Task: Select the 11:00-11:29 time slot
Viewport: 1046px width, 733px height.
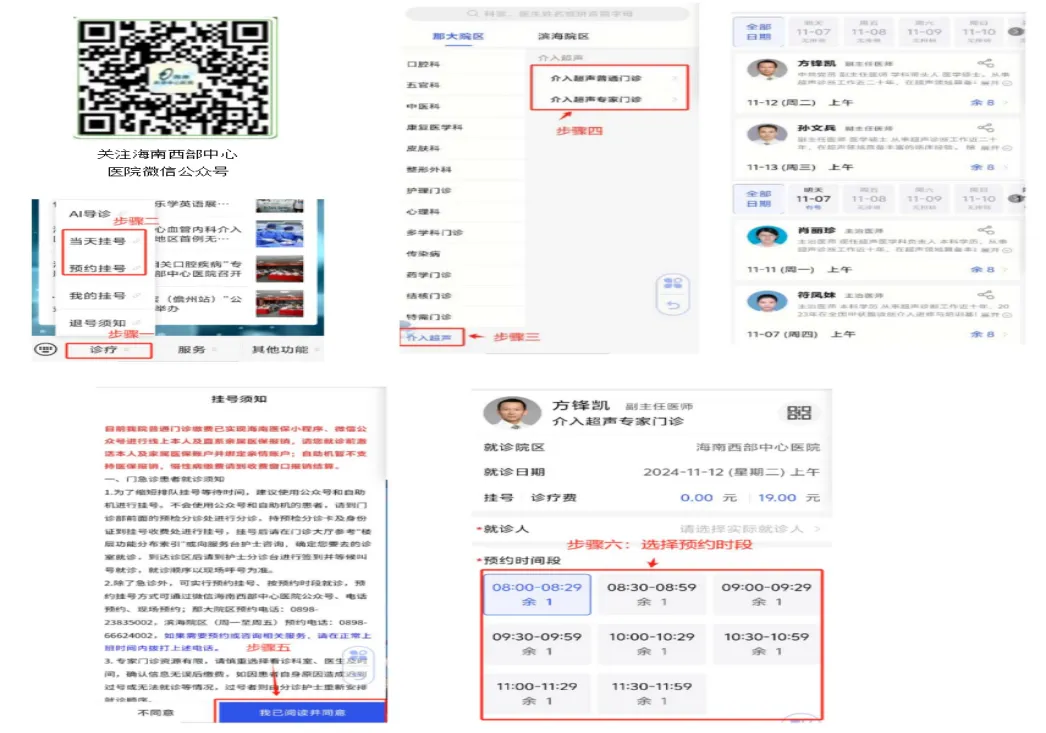Action: click(x=537, y=693)
